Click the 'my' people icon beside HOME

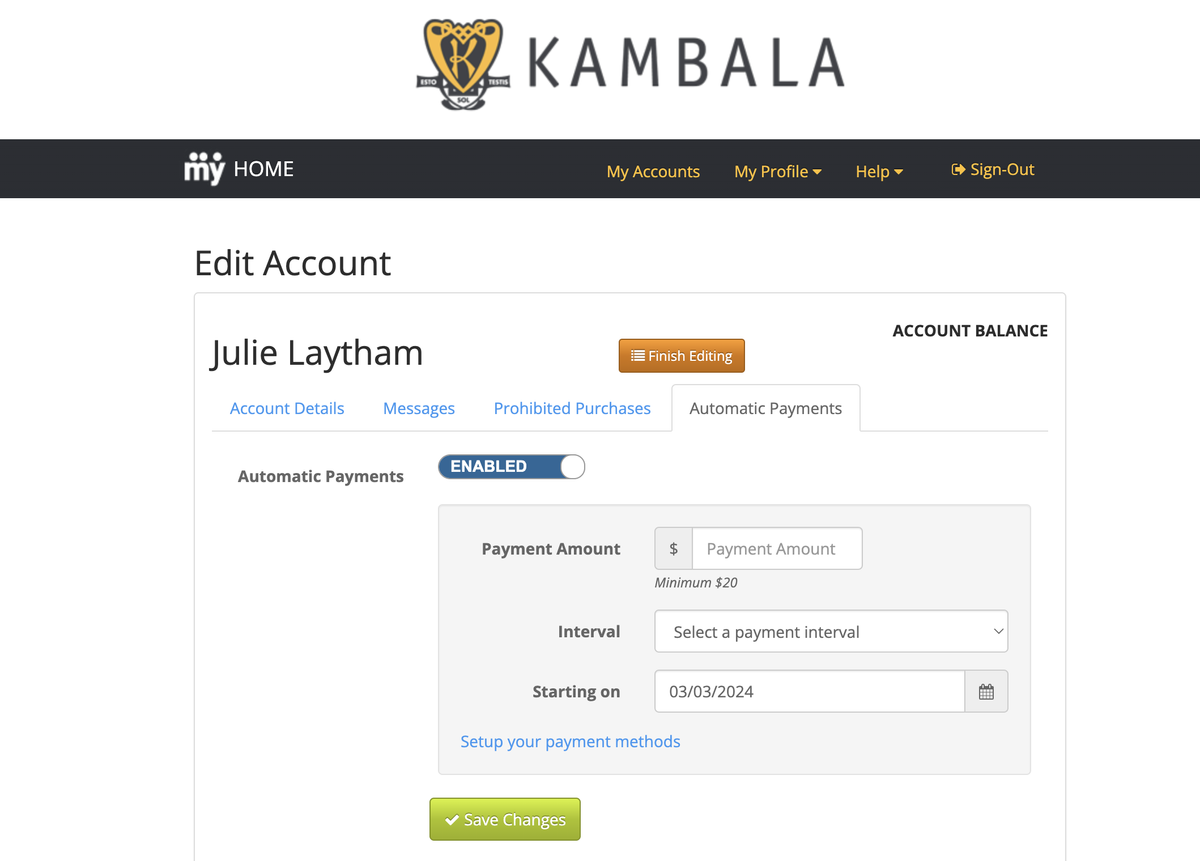click(x=204, y=169)
